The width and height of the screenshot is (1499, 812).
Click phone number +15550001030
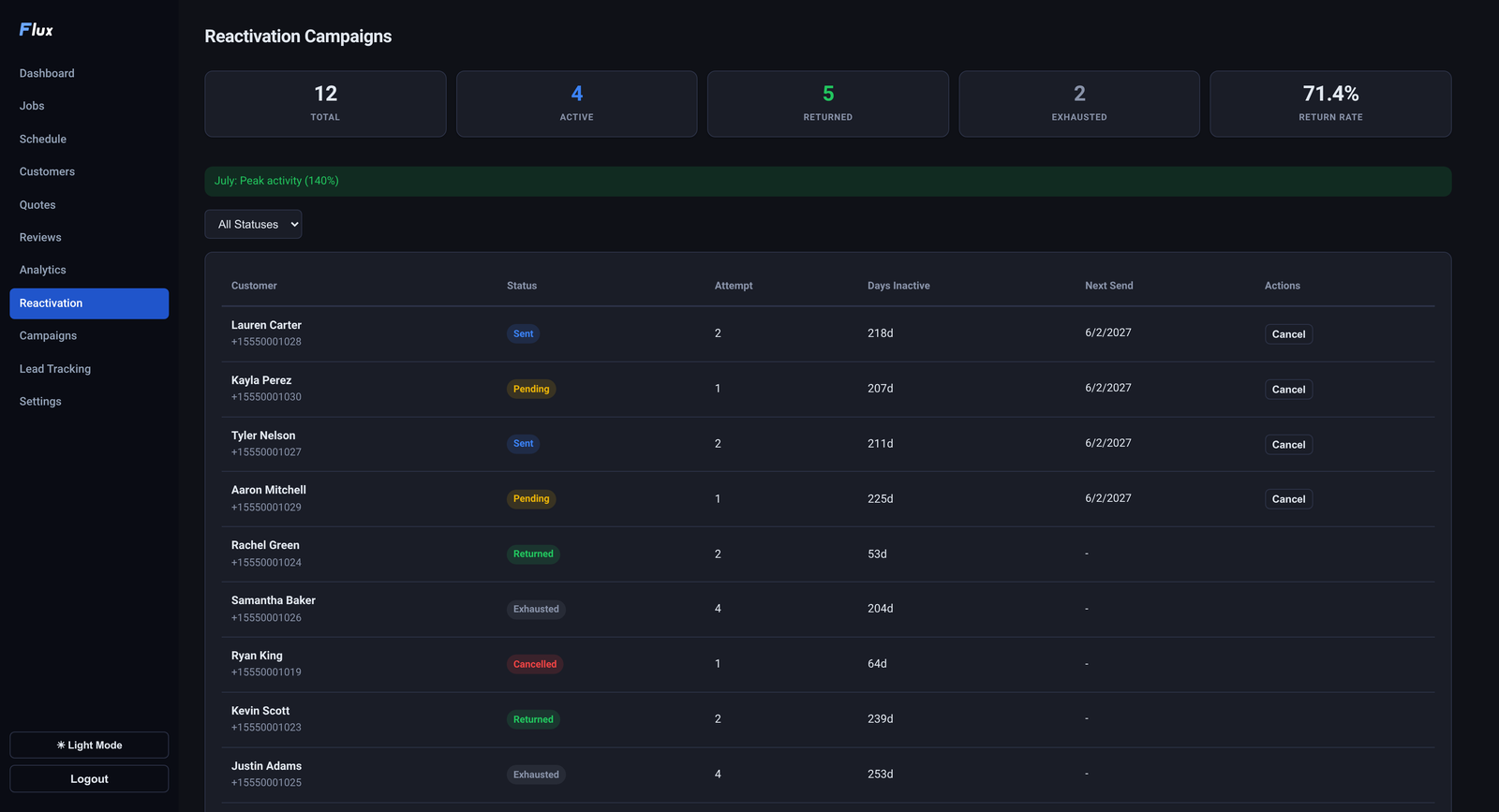point(266,397)
